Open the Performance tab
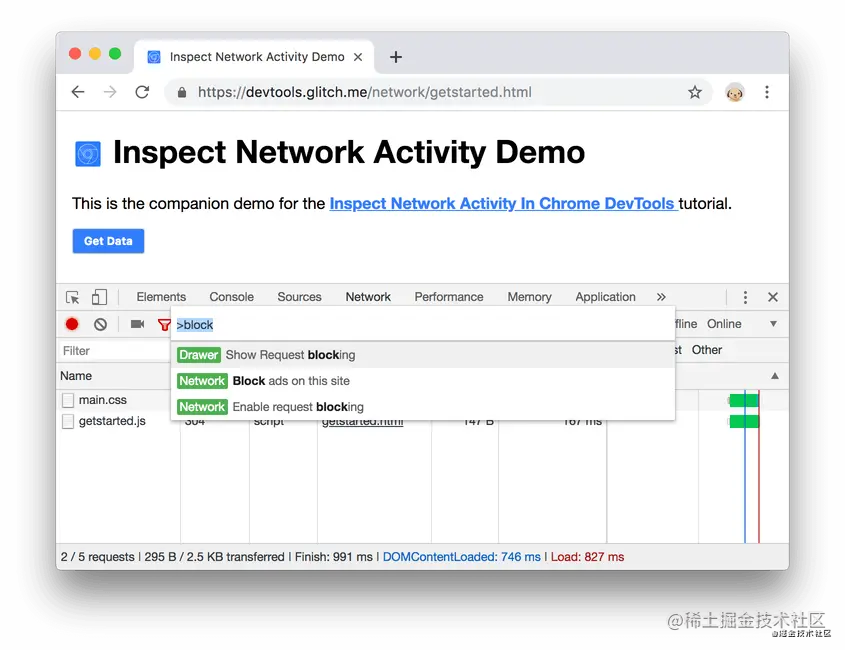 point(449,297)
